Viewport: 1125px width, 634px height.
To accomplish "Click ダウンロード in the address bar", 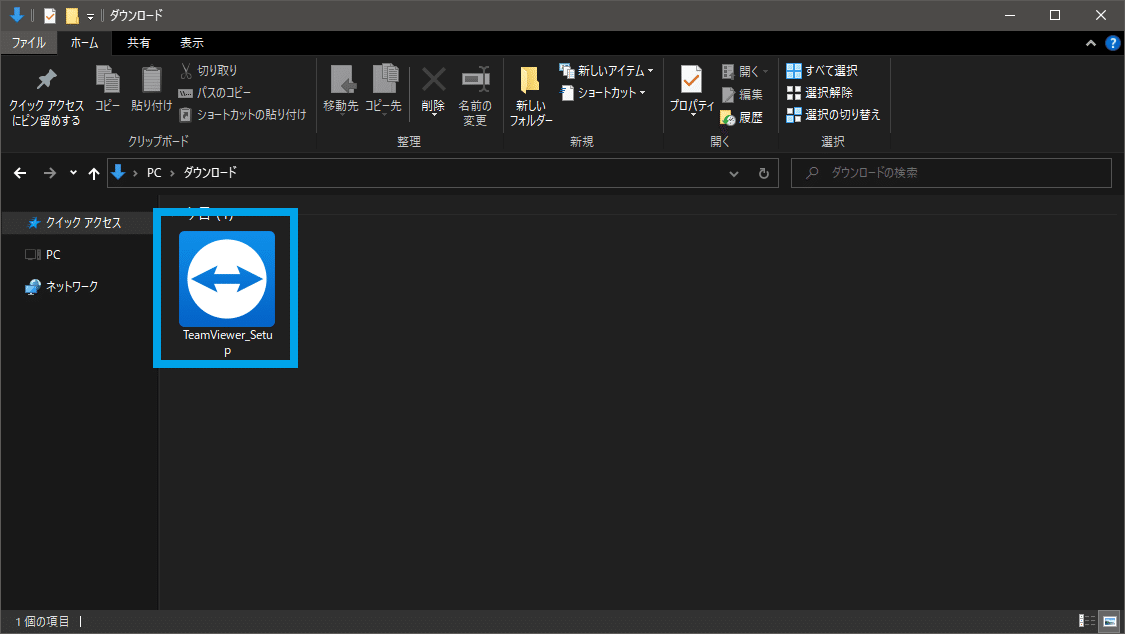I will click(210, 173).
